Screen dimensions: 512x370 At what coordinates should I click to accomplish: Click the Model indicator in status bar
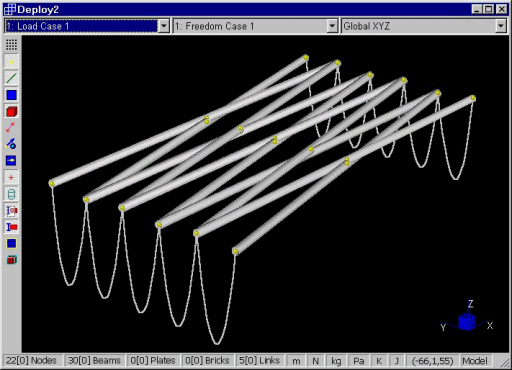click(x=475, y=361)
